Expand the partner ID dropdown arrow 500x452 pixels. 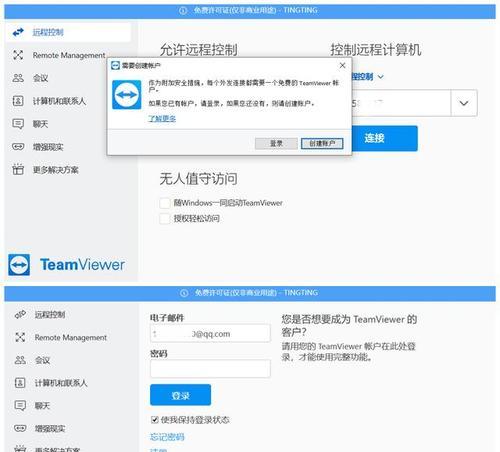click(464, 103)
